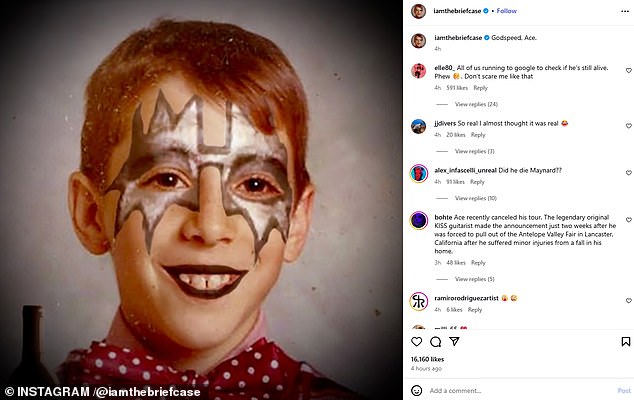Click the comment bubble icon
The width and height of the screenshot is (634, 400).
[x=436, y=341]
